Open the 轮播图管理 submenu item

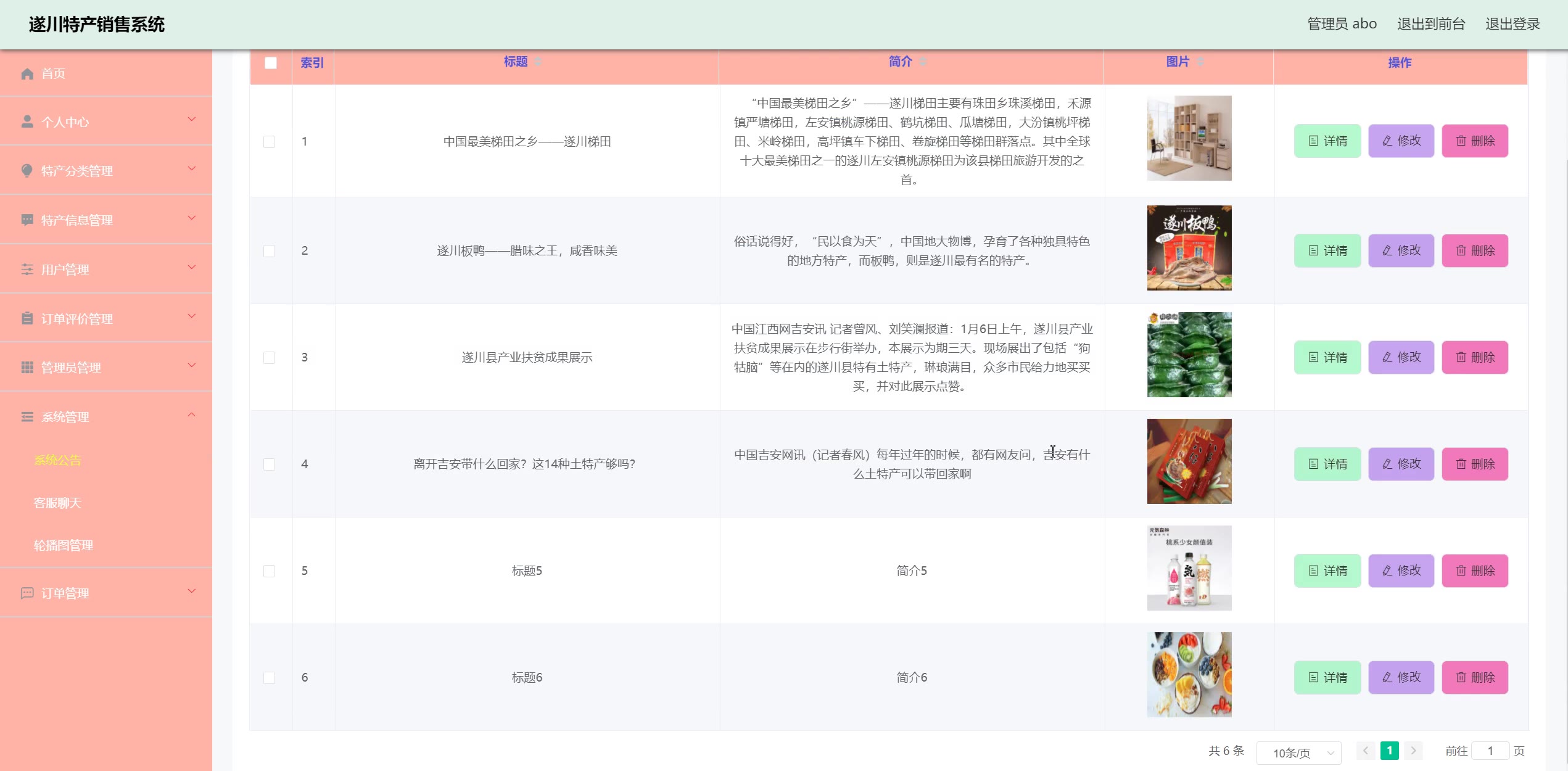(63, 545)
